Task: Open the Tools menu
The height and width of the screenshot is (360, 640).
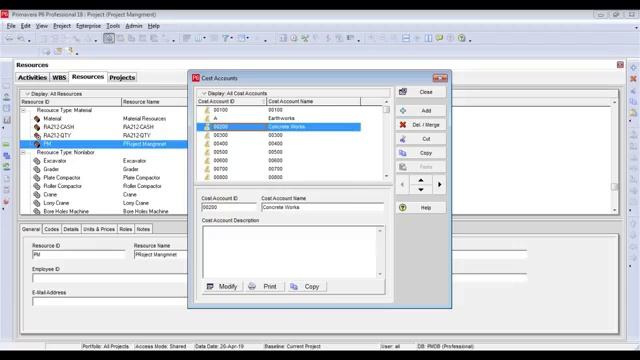Action: tap(113, 26)
